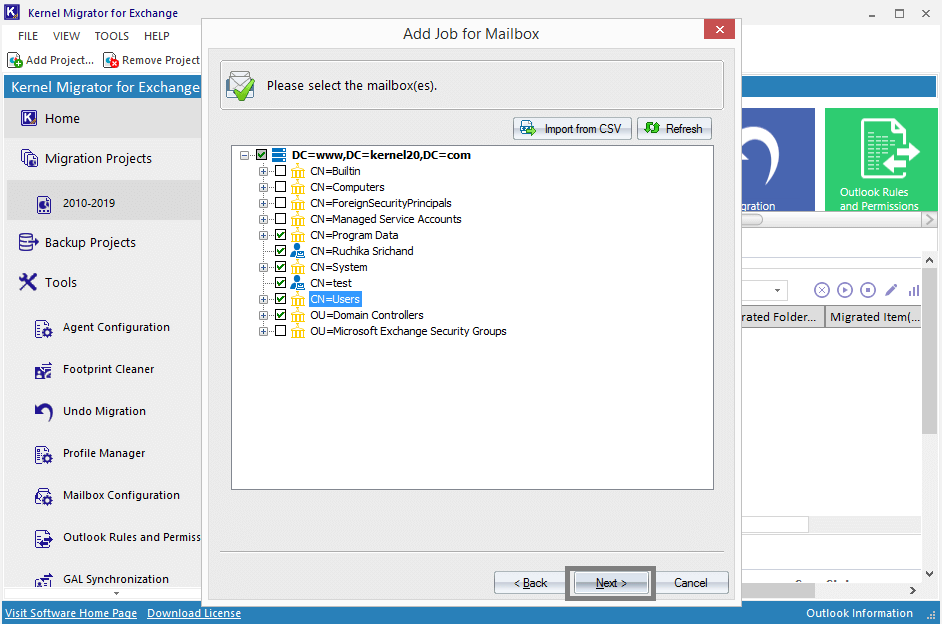Image resolution: width=942 pixels, height=624 pixels.
Task: Click the CN=test user icon
Action: pos(297,283)
